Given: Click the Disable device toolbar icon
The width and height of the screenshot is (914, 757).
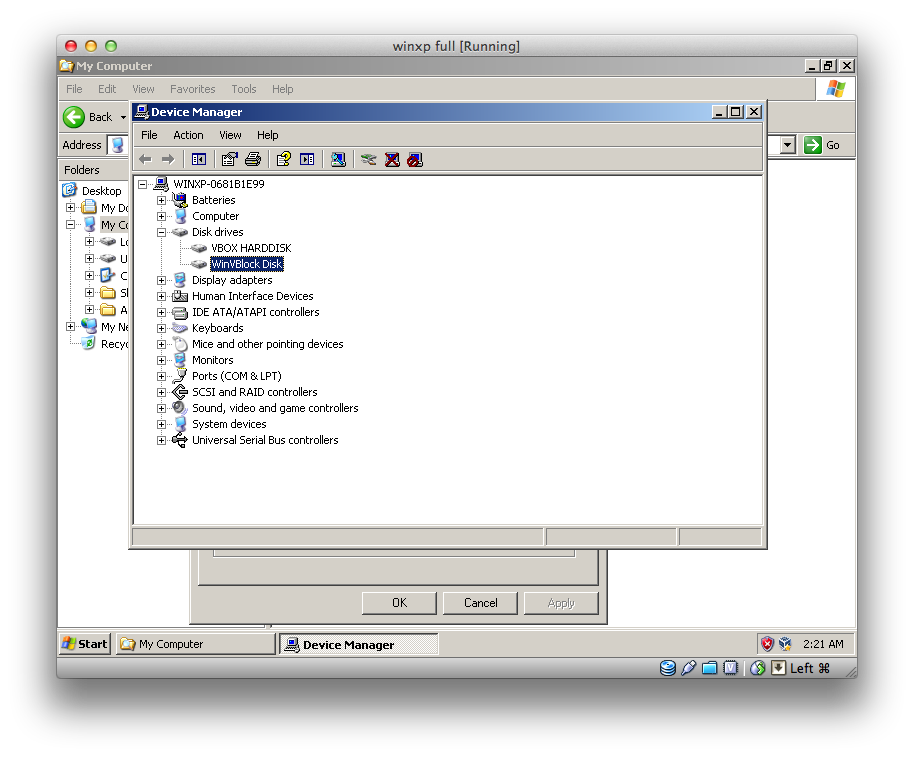Looking at the screenshot, I should [415, 159].
